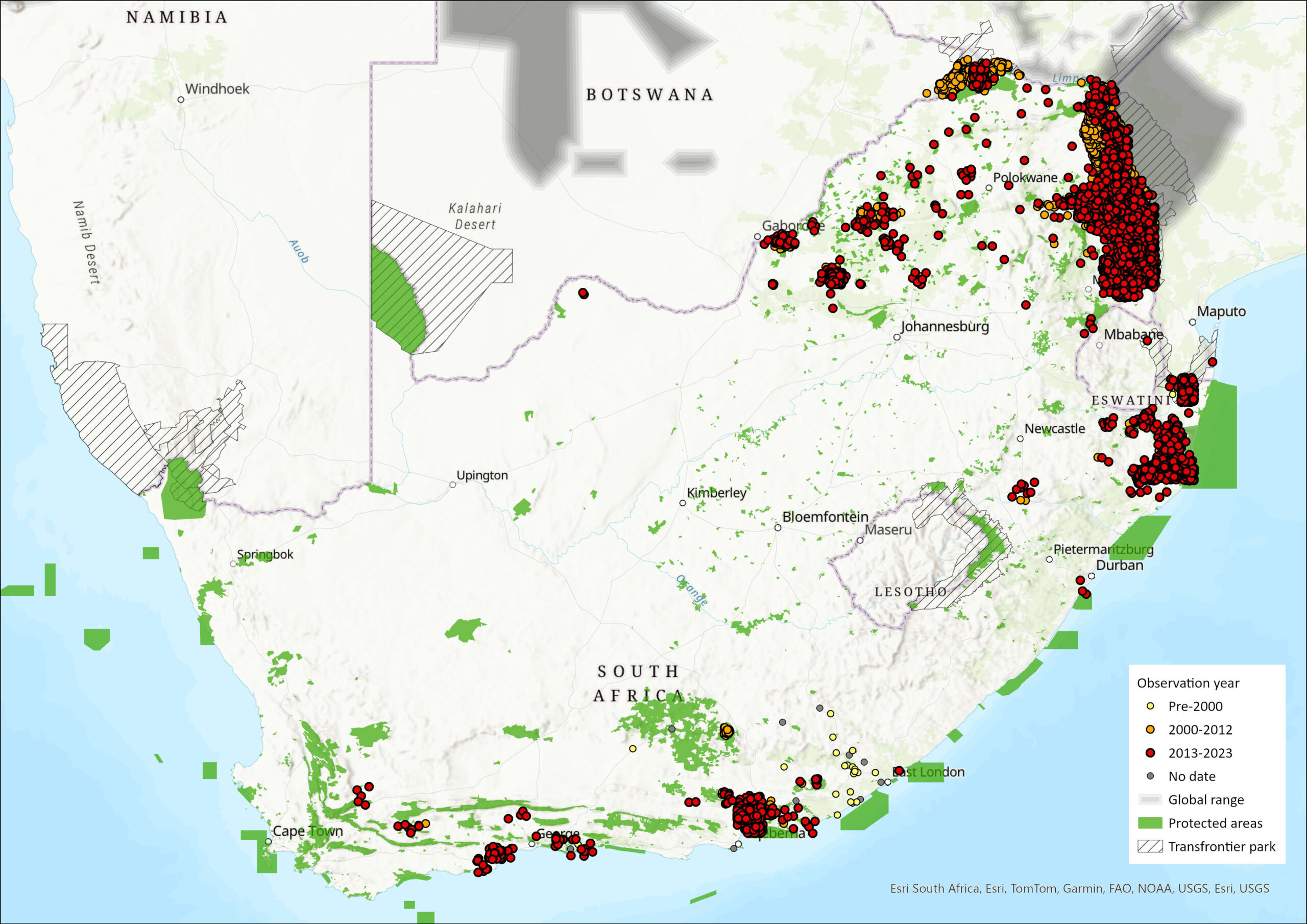Click the Maputo city marker circle

pyautogui.click(x=1193, y=322)
